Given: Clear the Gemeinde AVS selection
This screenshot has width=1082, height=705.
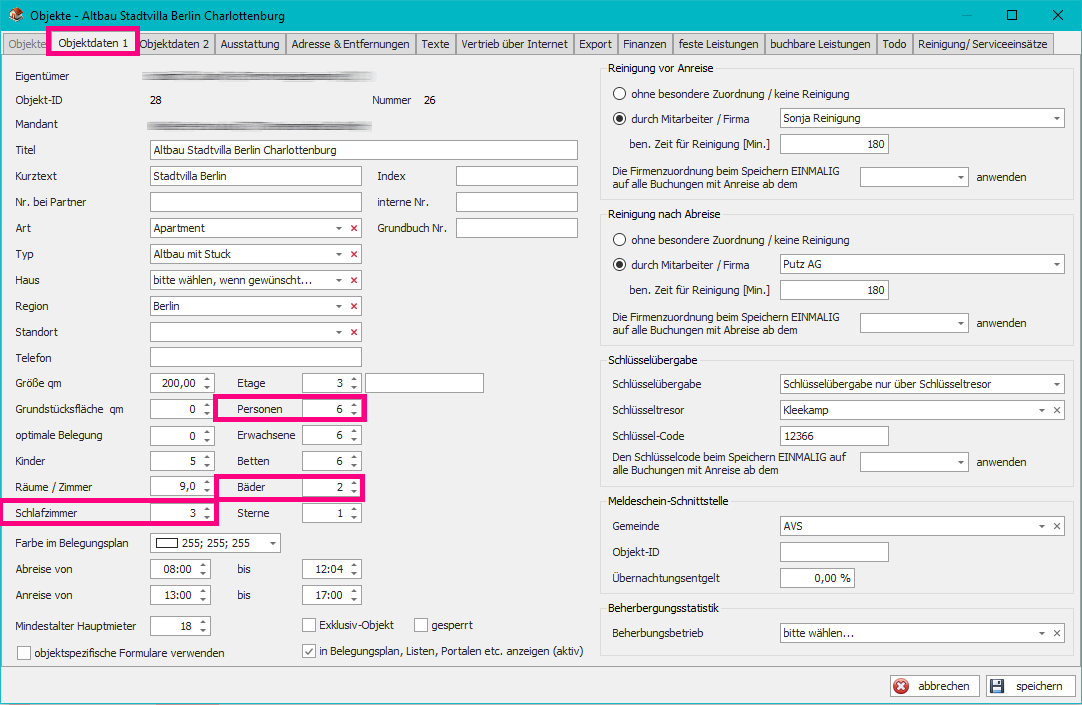Looking at the screenshot, I should 1057,526.
